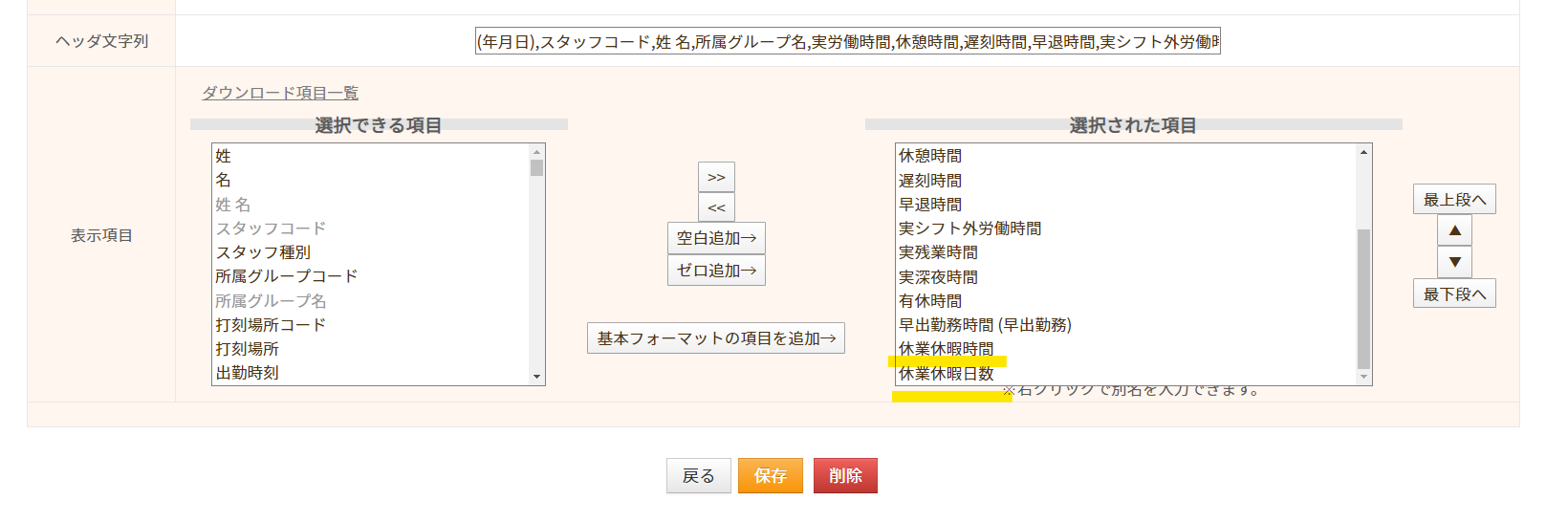
Task: Click the selected-items list scroll-down arrow
Action: (x=1363, y=377)
